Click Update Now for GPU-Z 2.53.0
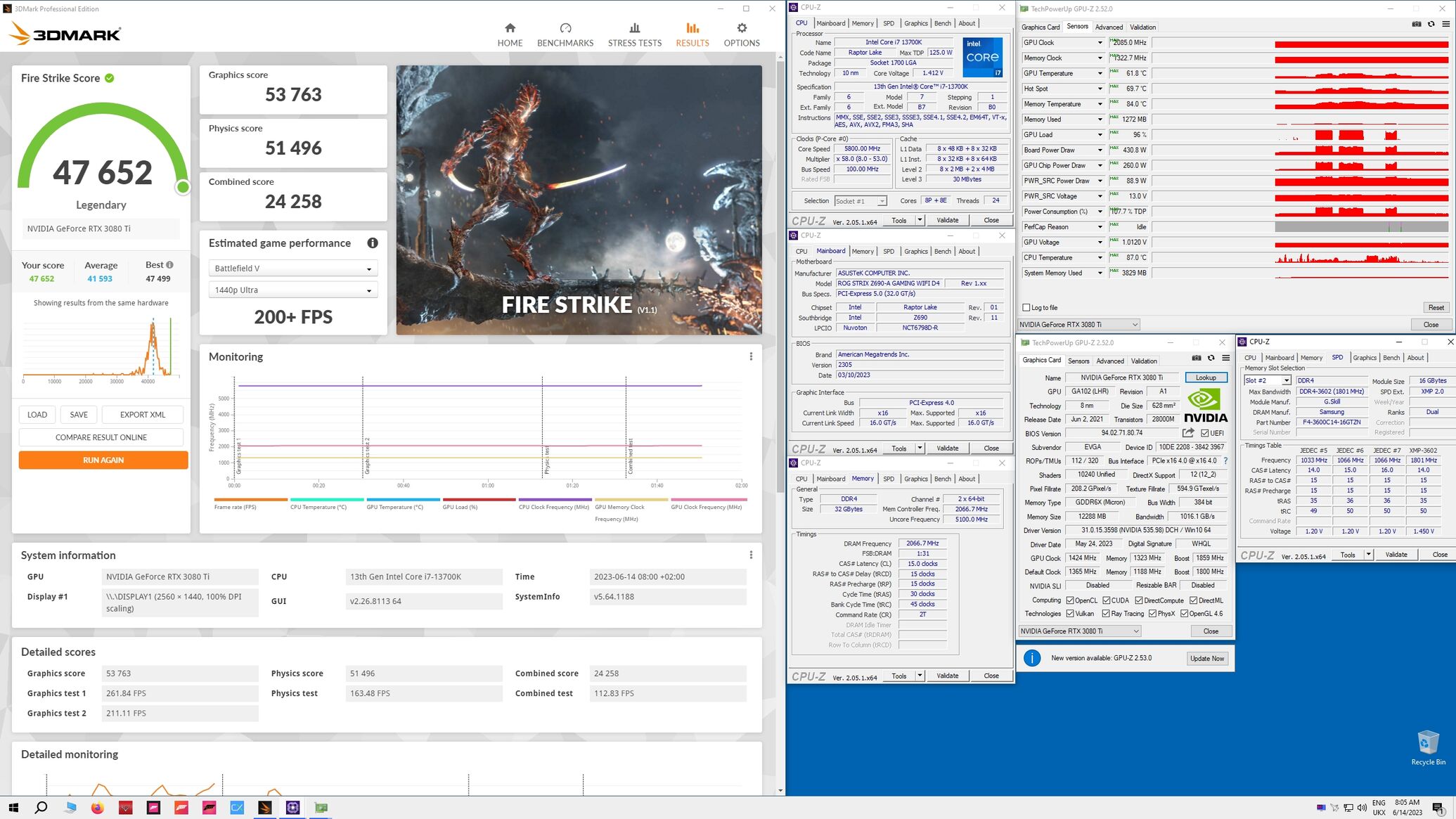Viewport: 1456px width, 819px height. click(x=1207, y=659)
